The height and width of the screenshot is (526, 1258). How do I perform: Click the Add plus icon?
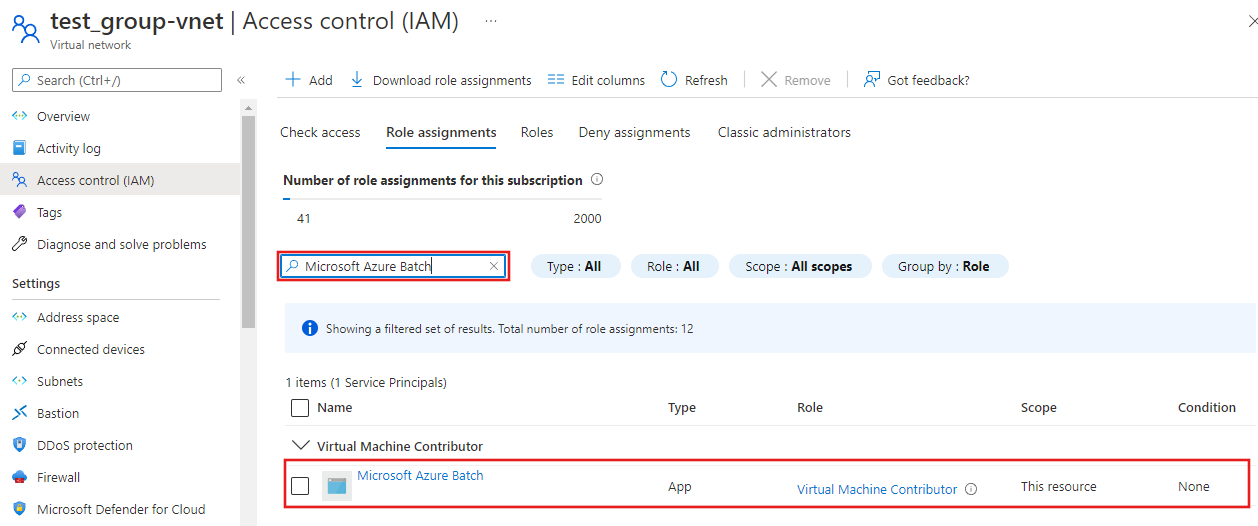click(293, 80)
